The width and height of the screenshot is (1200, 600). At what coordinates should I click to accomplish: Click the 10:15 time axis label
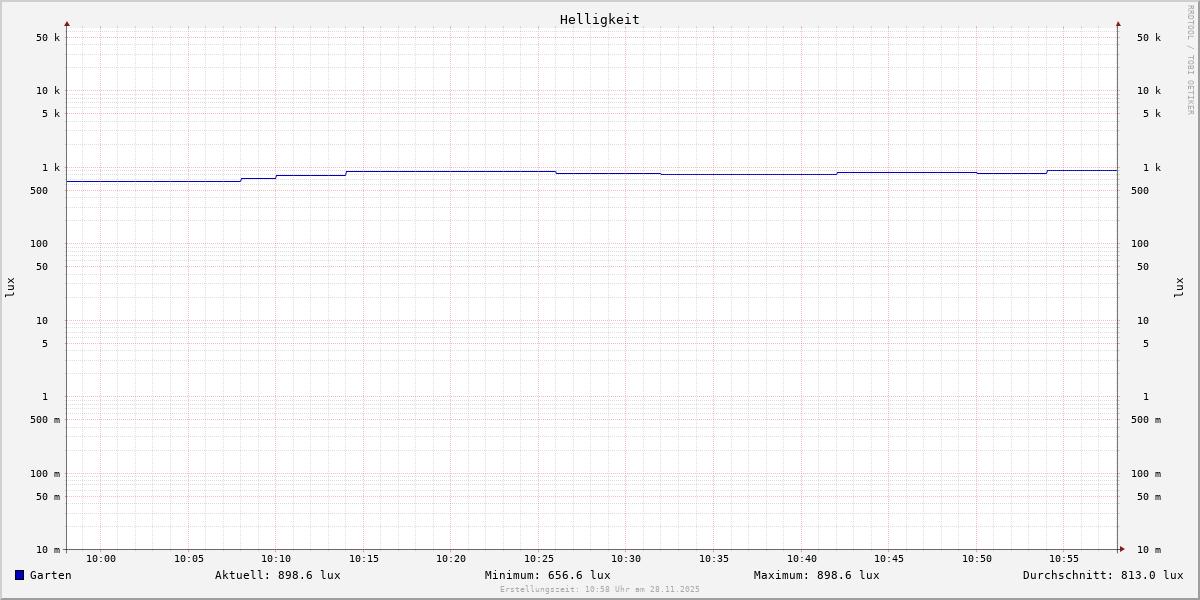click(364, 559)
